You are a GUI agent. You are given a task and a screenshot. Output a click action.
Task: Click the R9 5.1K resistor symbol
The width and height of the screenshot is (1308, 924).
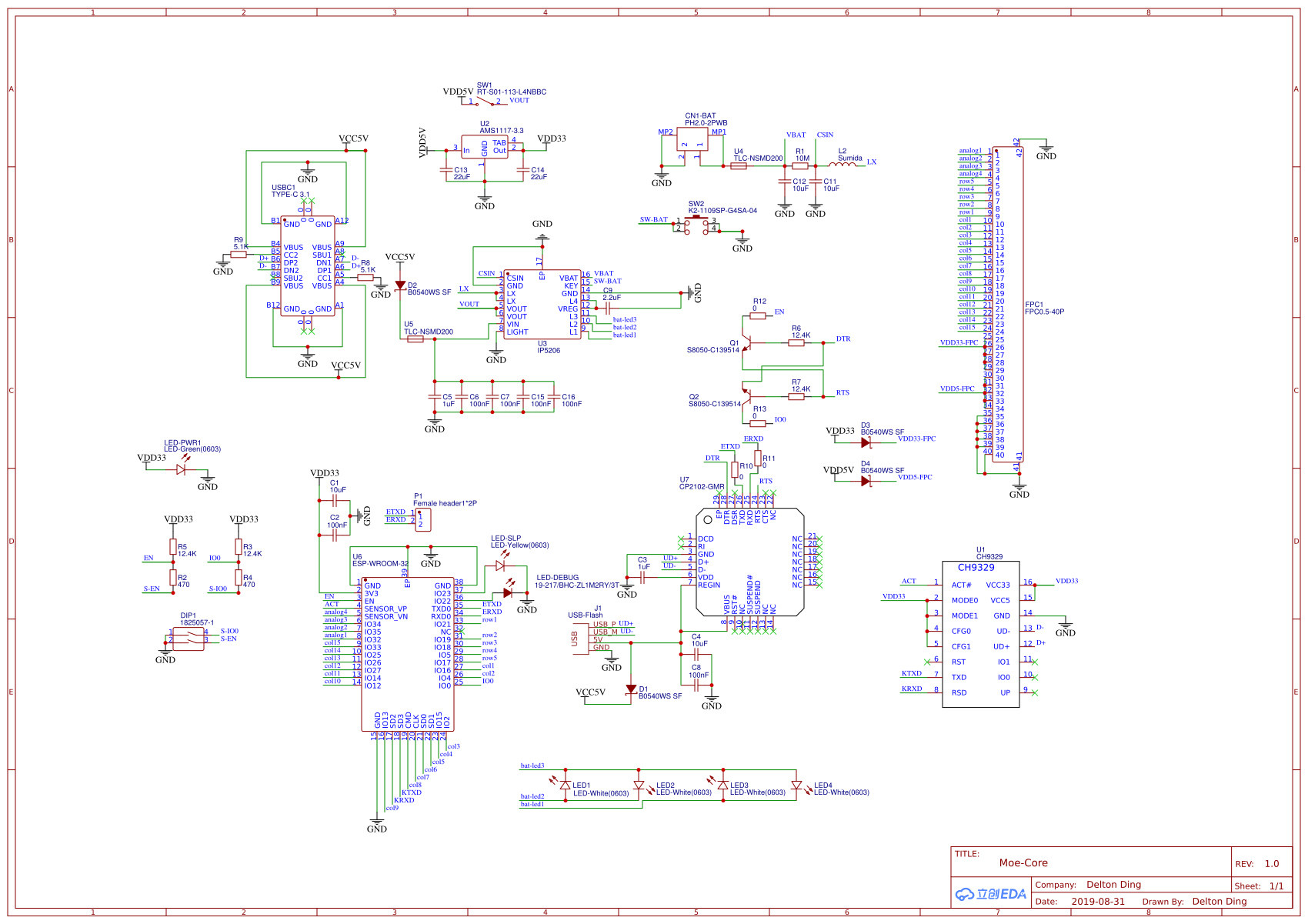tap(239, 254)
